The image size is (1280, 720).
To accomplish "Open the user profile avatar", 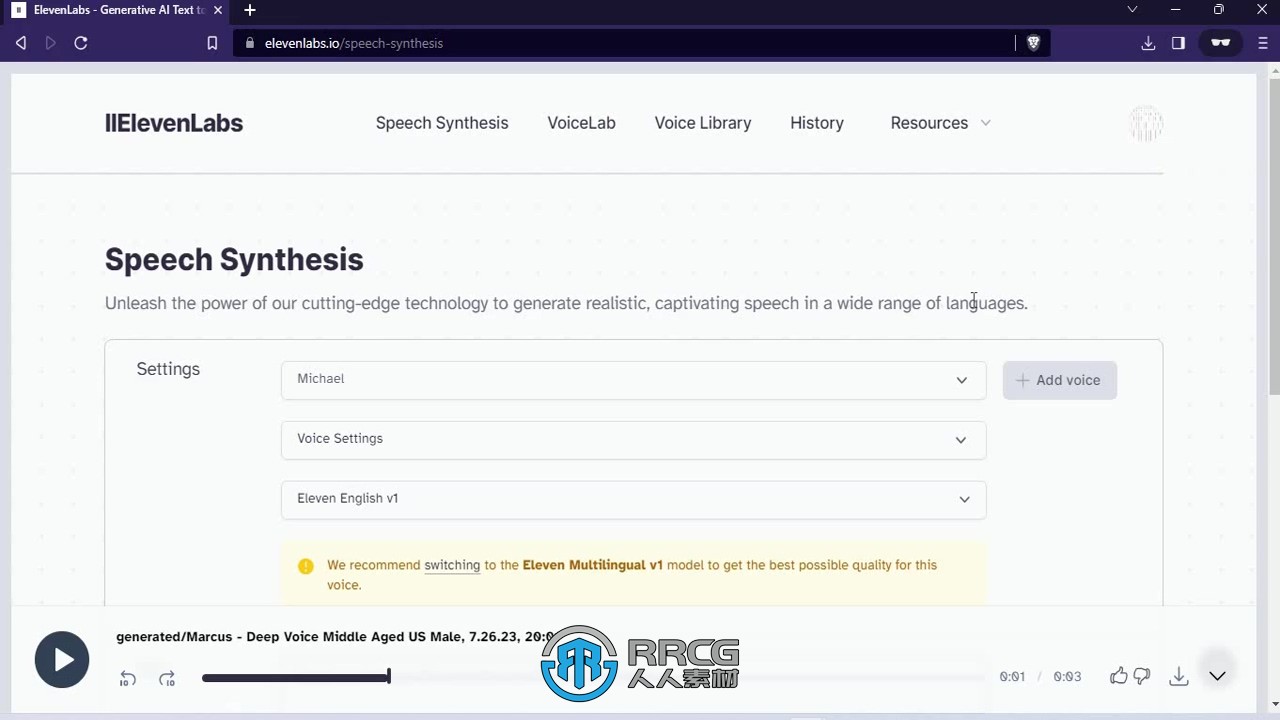I will [1146, 123].
